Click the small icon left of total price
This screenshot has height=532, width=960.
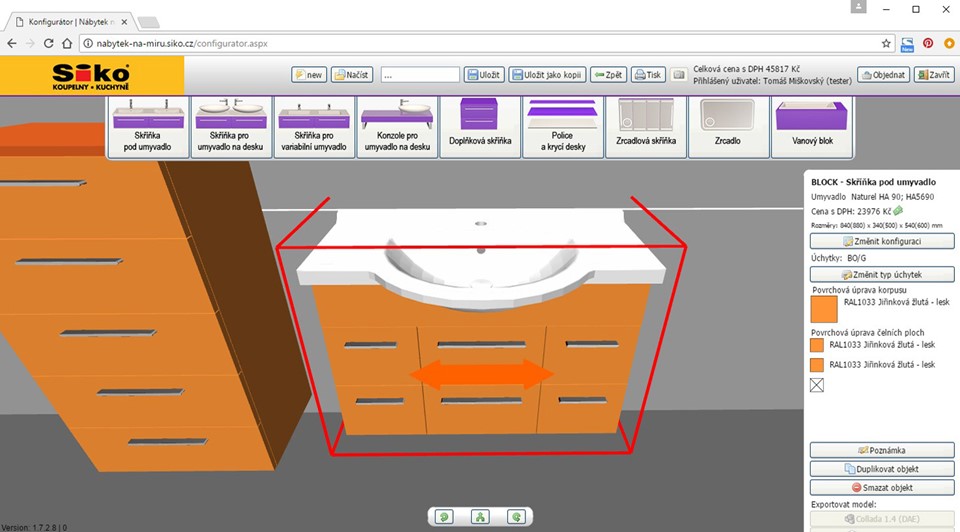pyautogui.click(x=679, y=75)
